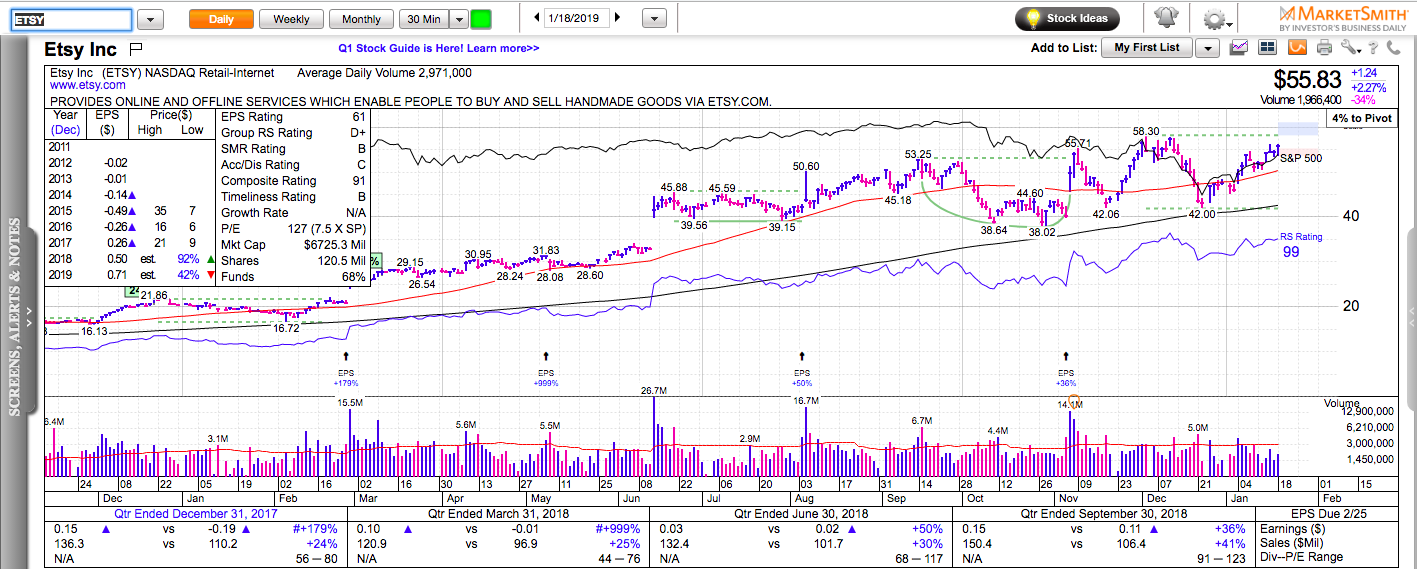Select the 30 Min intraday chart
This screenshot has width=1417, height=569.
[423, 19]
